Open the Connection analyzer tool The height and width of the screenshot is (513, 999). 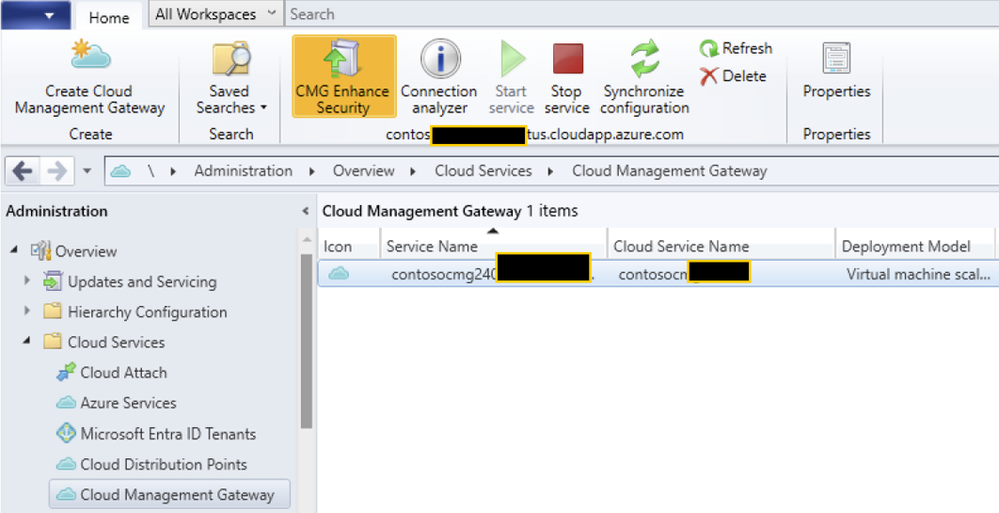(438, 78)
